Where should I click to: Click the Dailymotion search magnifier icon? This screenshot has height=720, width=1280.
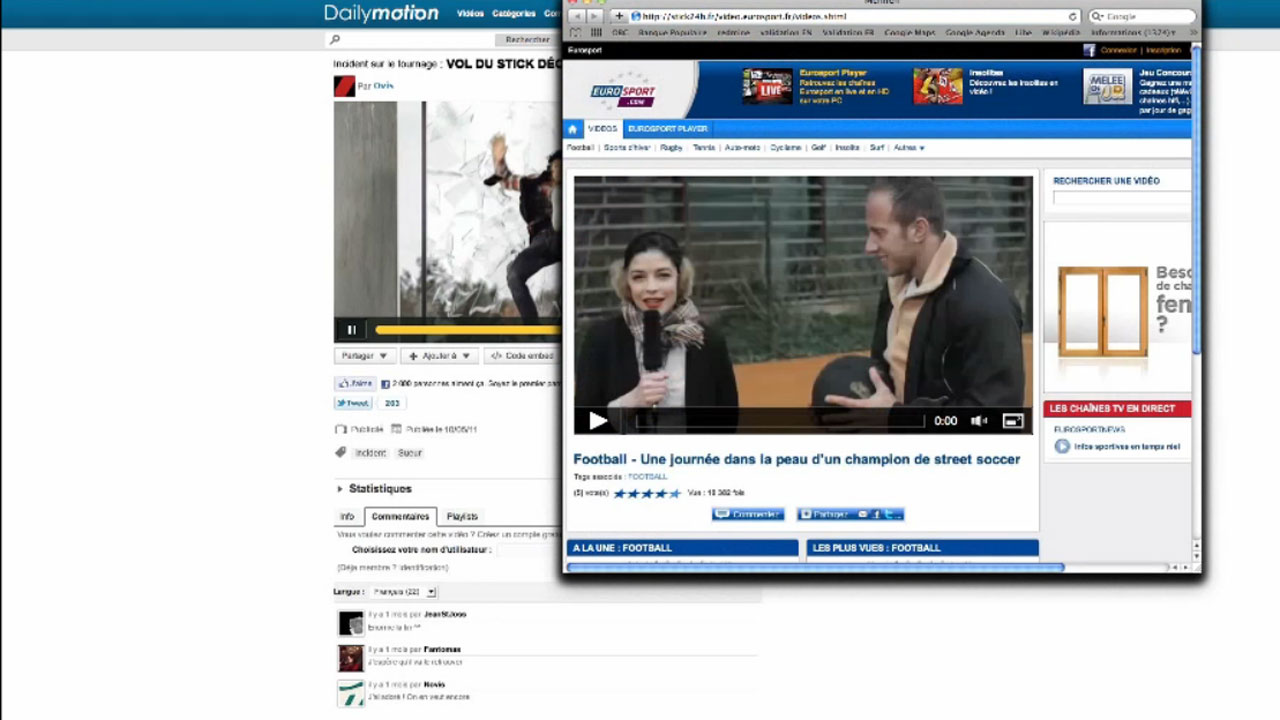(335, 40)
